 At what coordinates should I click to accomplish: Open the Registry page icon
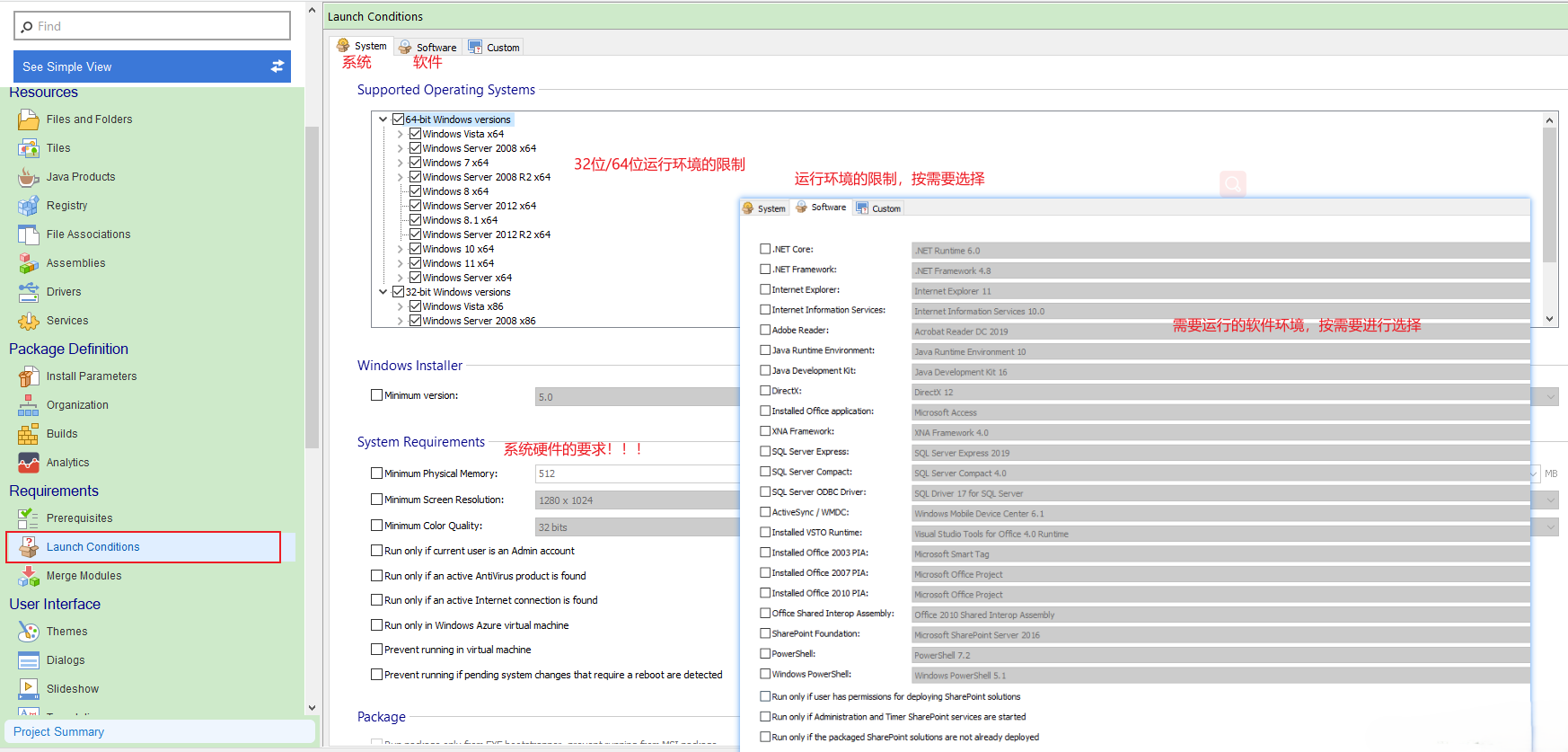point(29,206)
